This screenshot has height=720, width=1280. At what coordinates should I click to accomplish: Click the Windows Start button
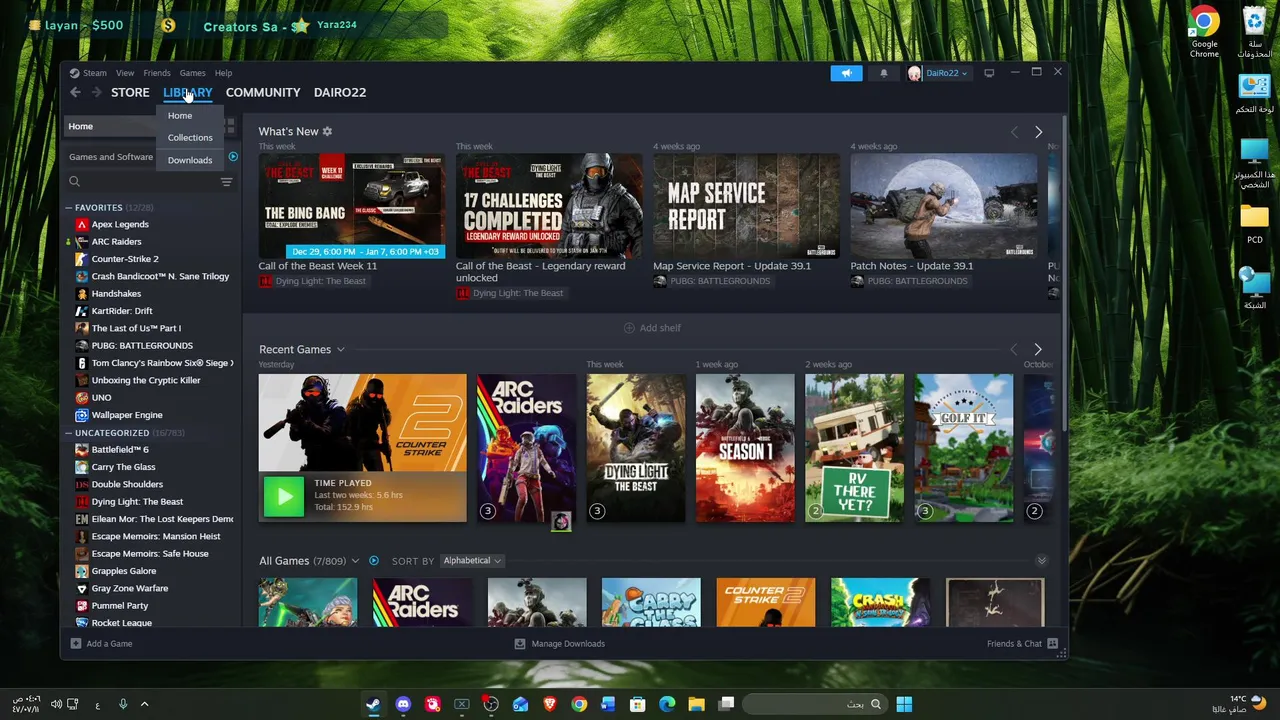tap(904, 704)
